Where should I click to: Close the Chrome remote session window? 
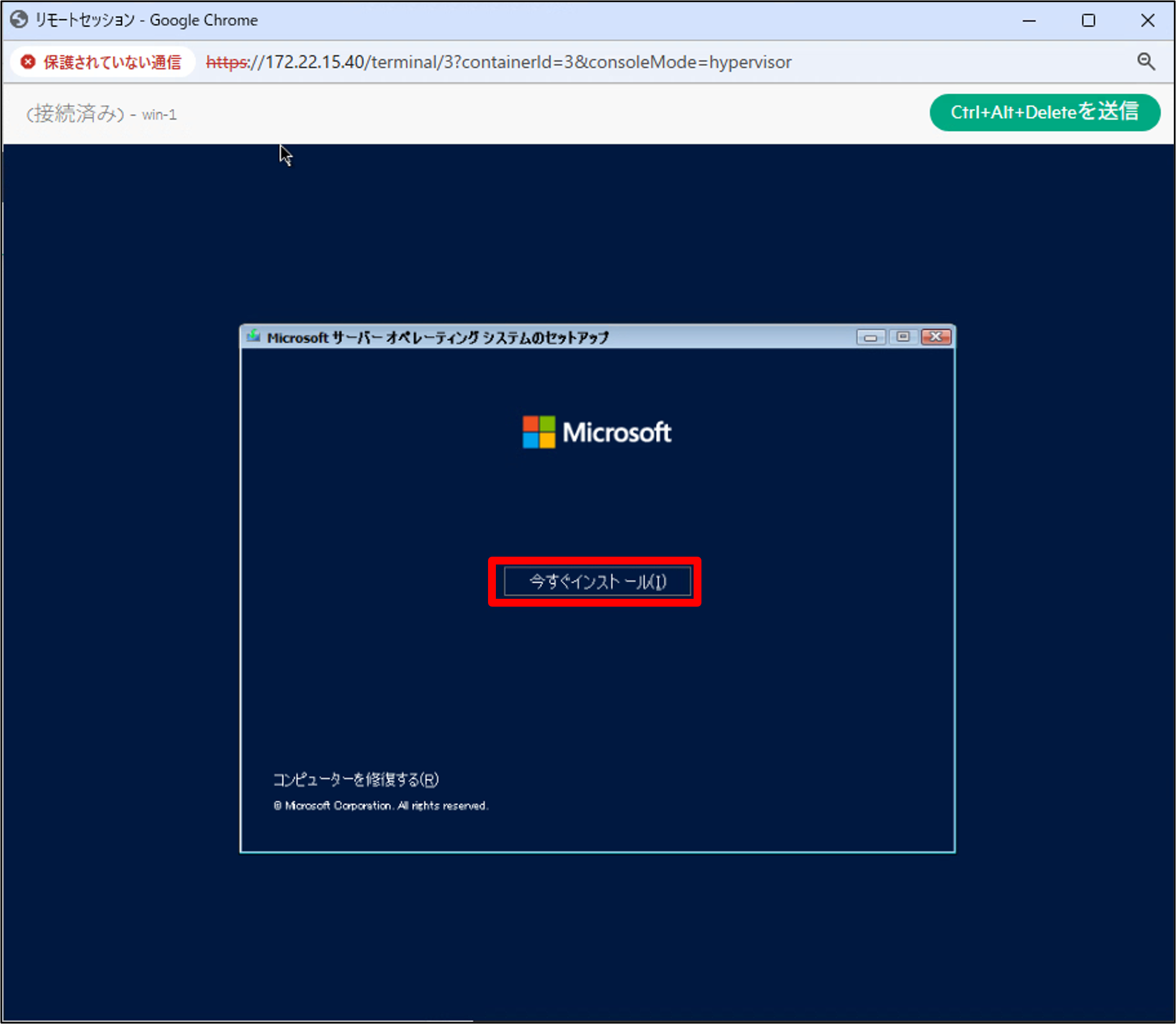pyautogui.click(x=1147, y=21)
